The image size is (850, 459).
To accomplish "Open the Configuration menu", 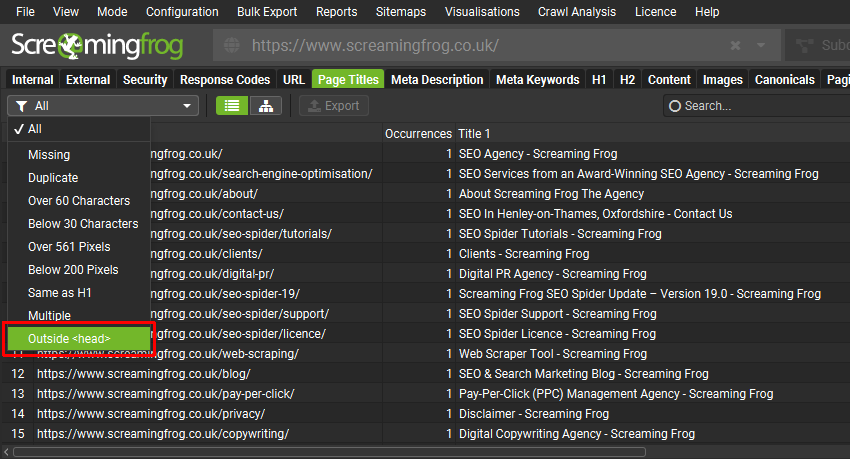I will (182, 11).
